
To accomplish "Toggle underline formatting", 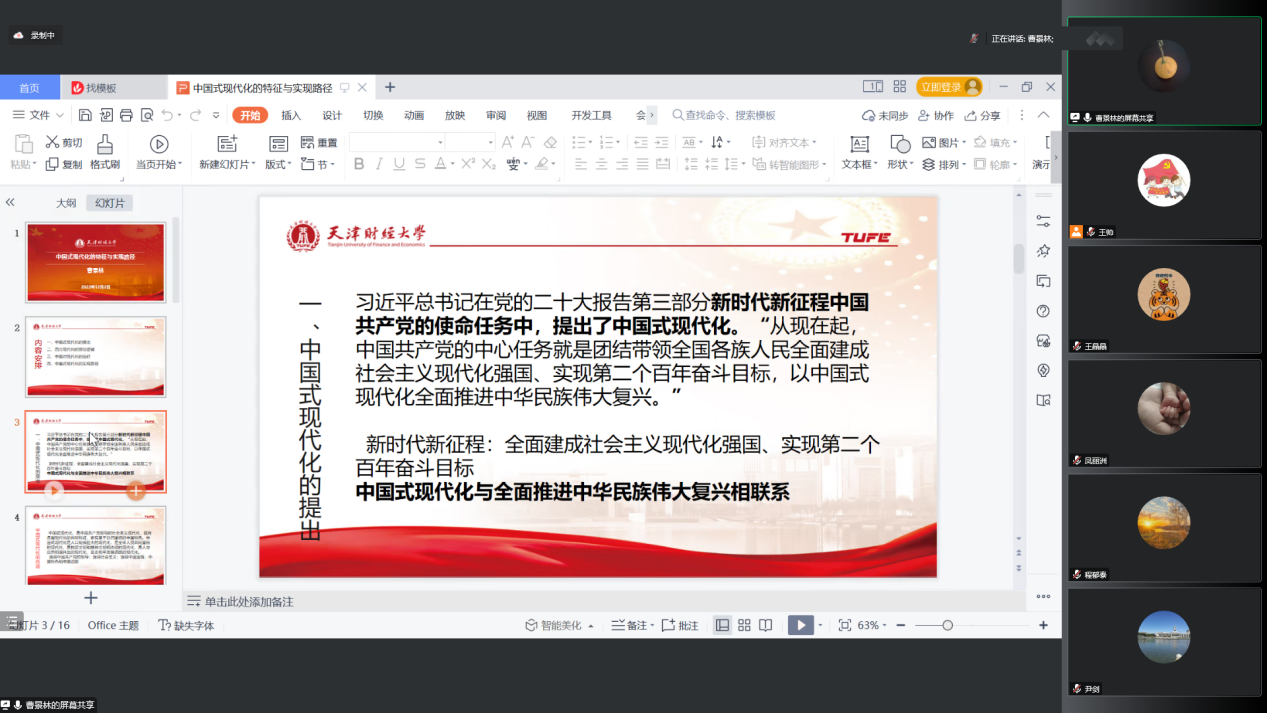I will pos(400,164).
